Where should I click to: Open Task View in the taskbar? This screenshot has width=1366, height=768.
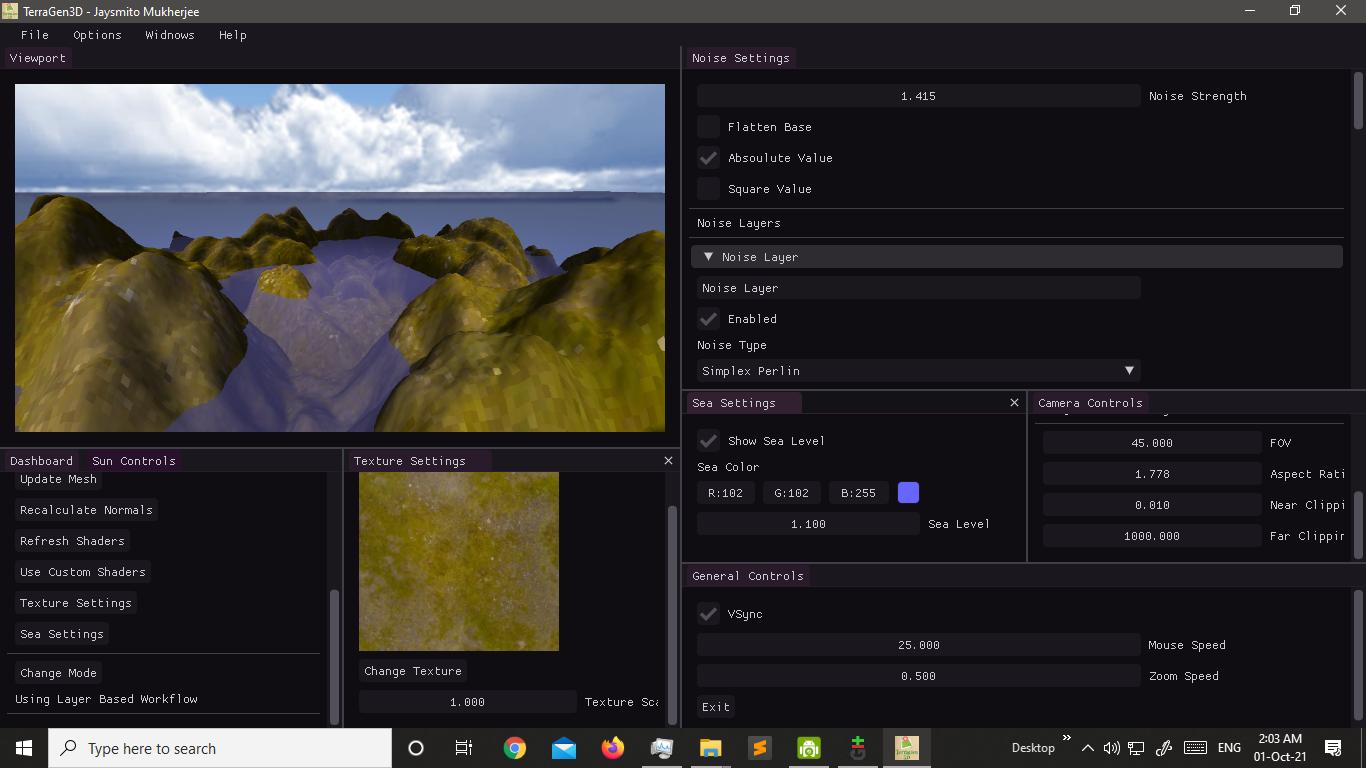[463, 747]
